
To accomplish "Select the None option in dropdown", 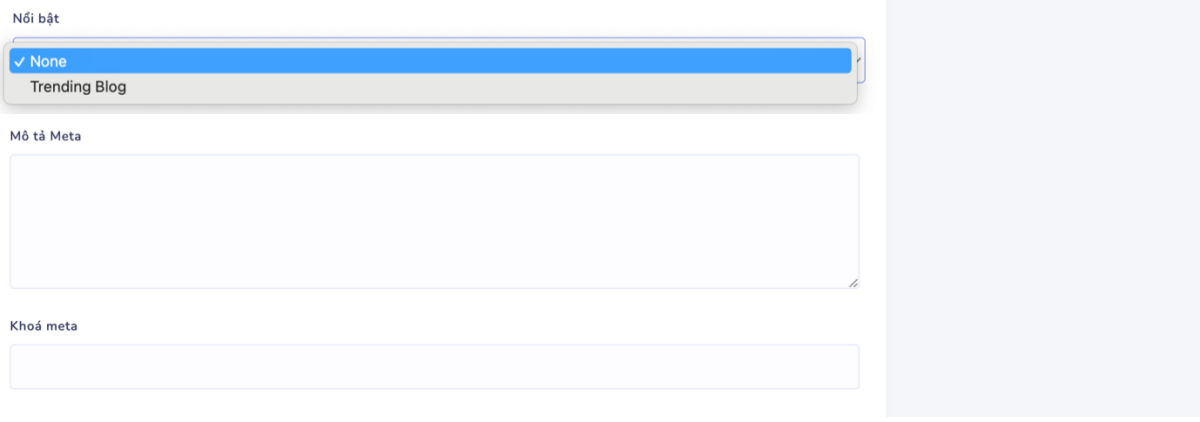I will 48,61.
